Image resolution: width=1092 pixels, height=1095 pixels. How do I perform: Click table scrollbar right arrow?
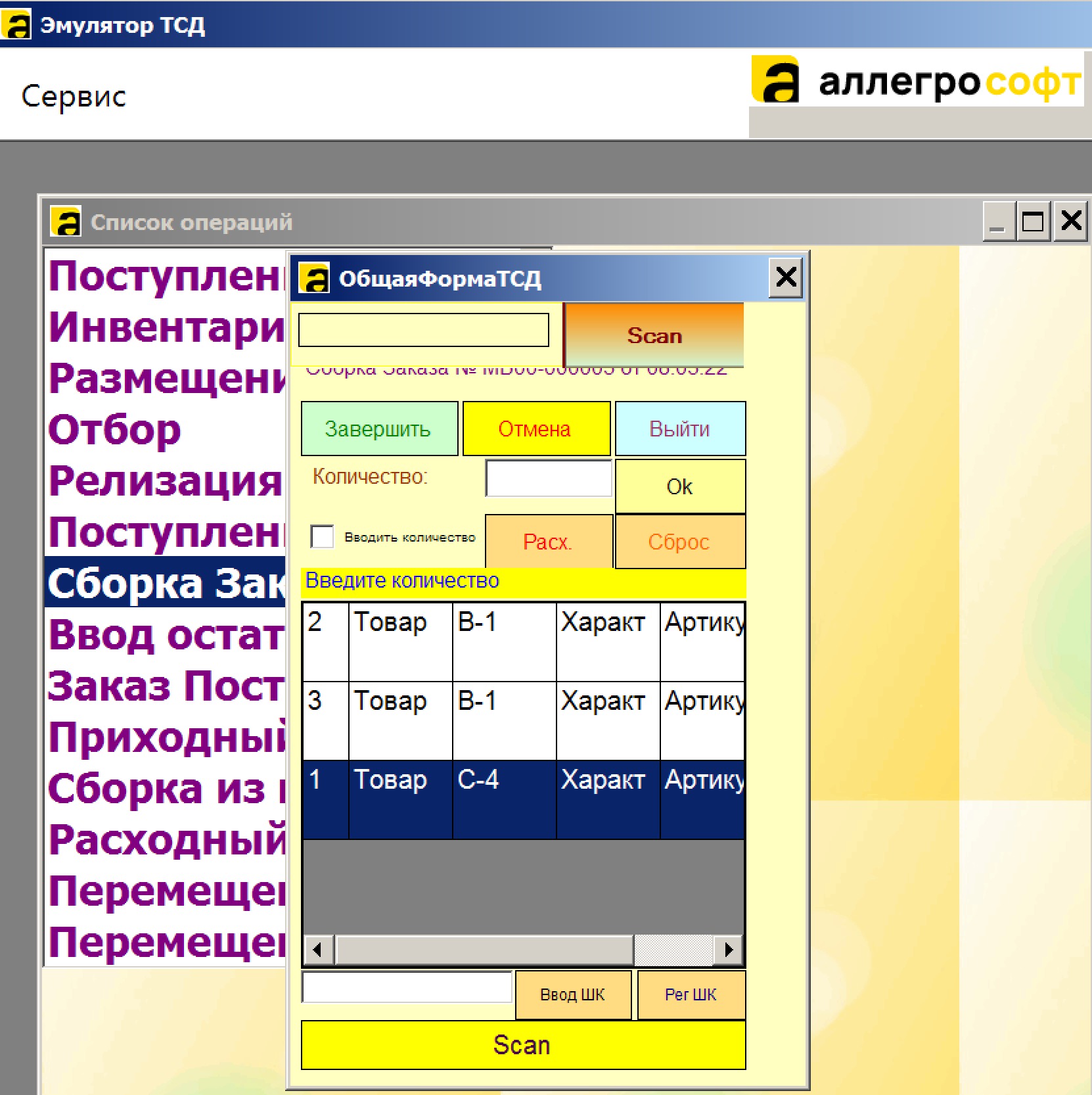728,950
